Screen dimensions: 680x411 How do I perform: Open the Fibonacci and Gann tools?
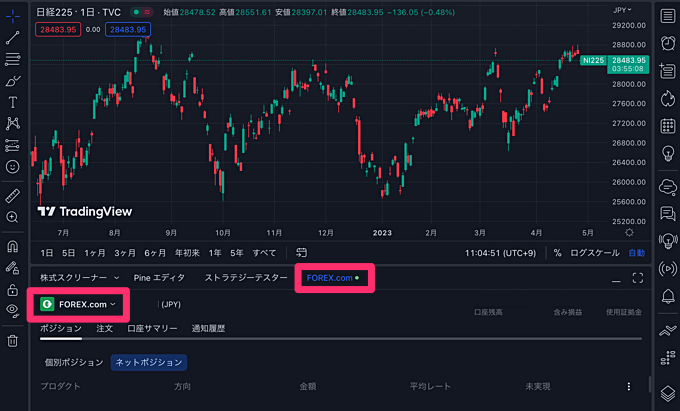click(13, 59)
